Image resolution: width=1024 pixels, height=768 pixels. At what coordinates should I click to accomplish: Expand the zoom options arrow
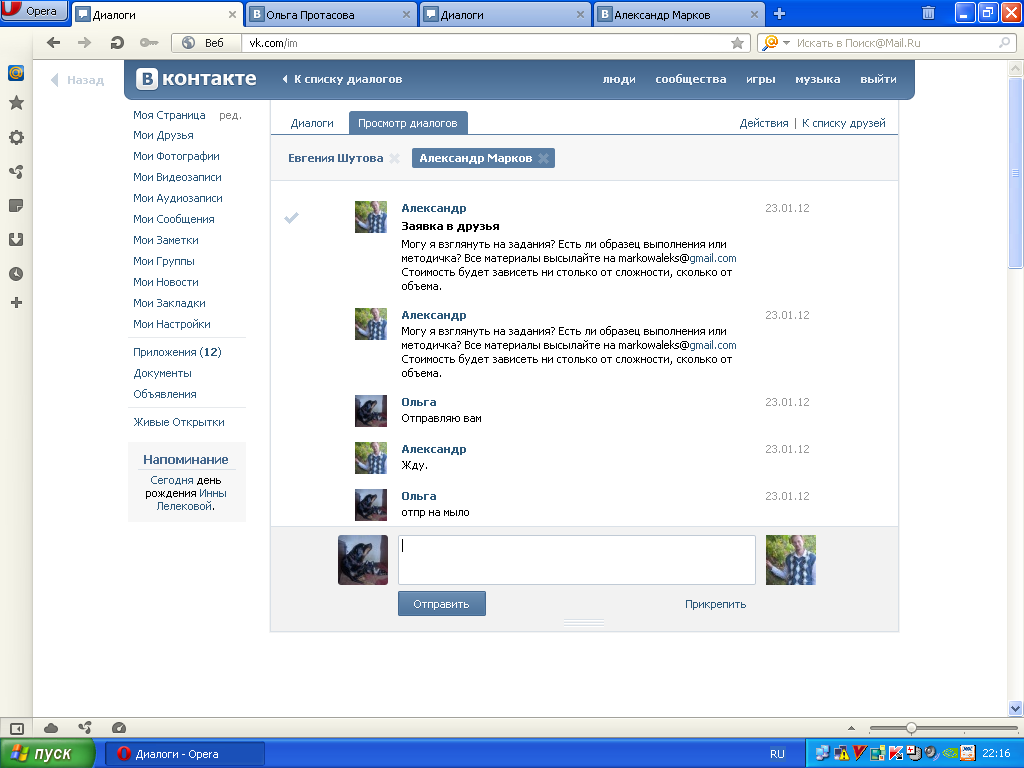[851, 728]
